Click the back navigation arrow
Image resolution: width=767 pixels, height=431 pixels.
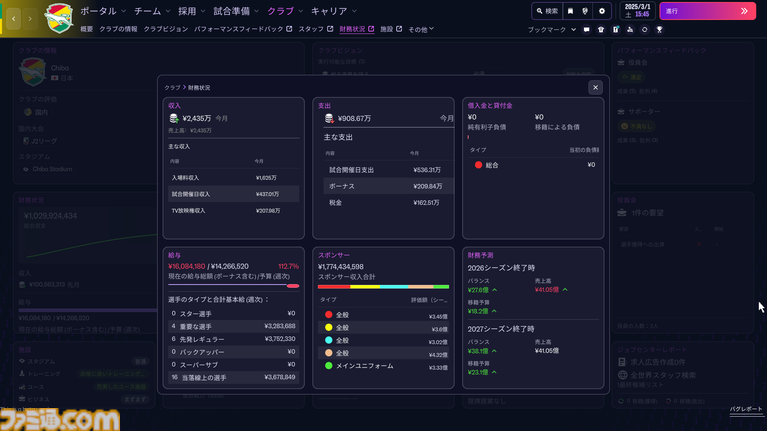click(13, 19)
